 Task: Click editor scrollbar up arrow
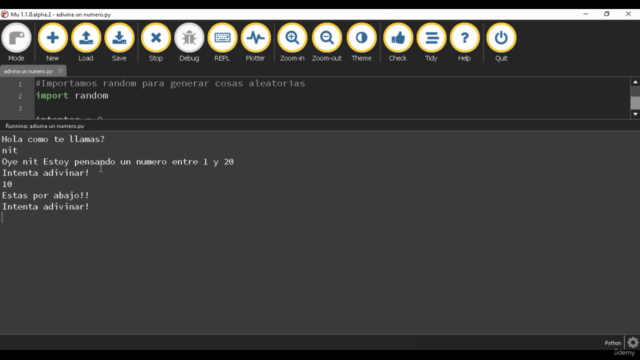(635, 82)
